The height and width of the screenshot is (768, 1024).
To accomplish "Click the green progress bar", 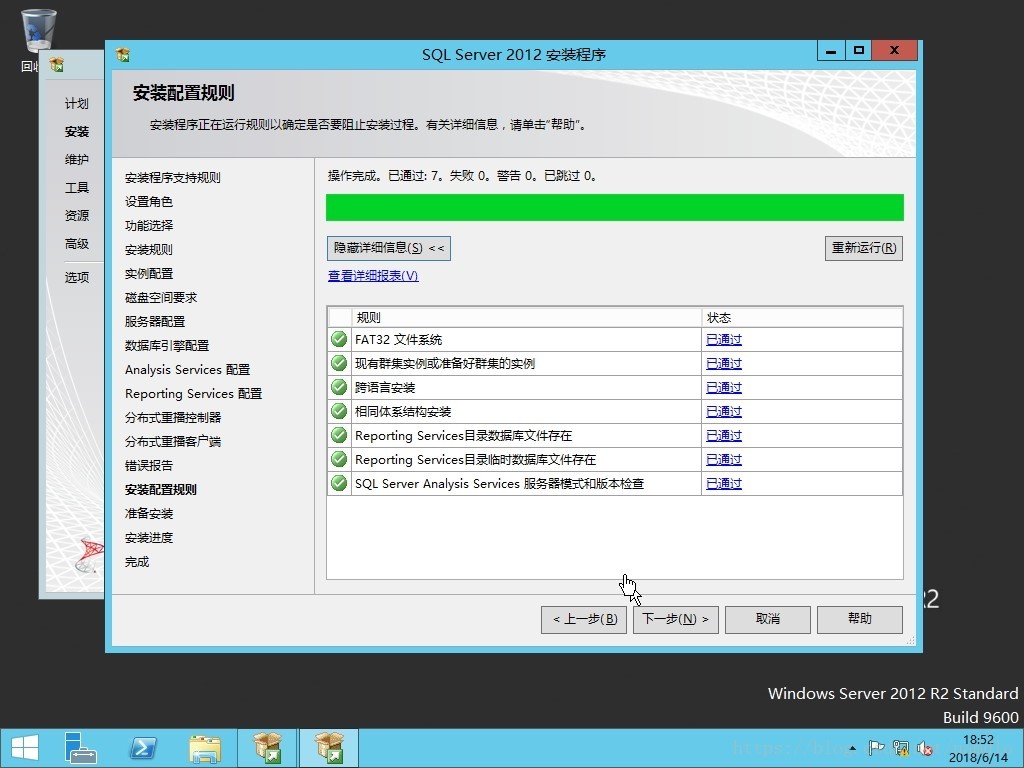I will (615, 208).
